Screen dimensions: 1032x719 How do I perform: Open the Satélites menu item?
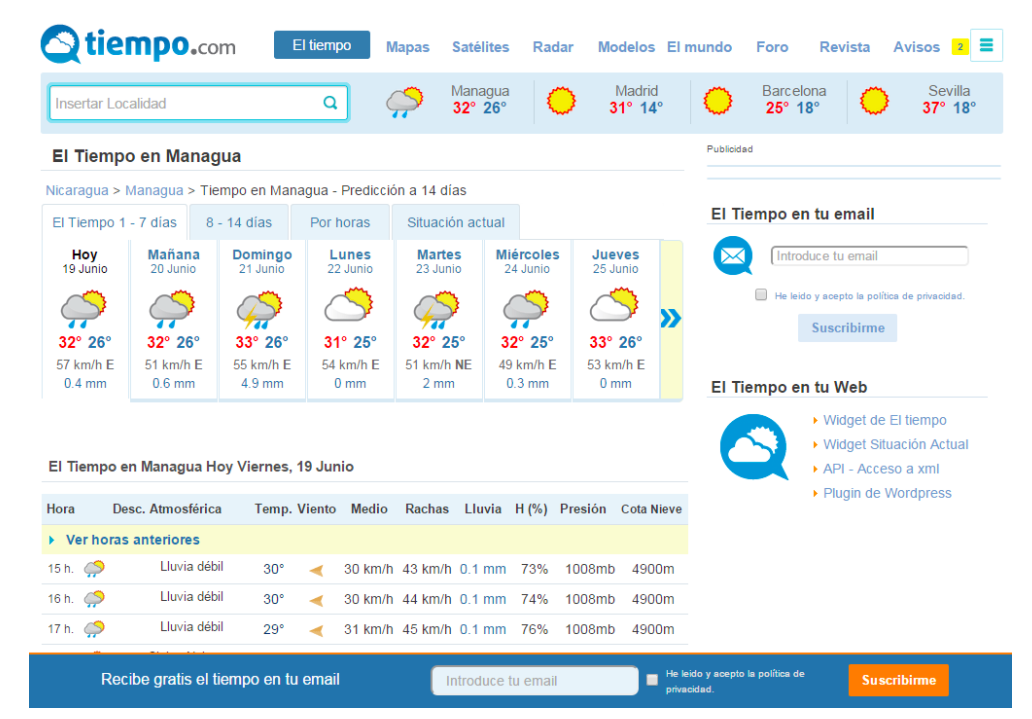point(480,47)
